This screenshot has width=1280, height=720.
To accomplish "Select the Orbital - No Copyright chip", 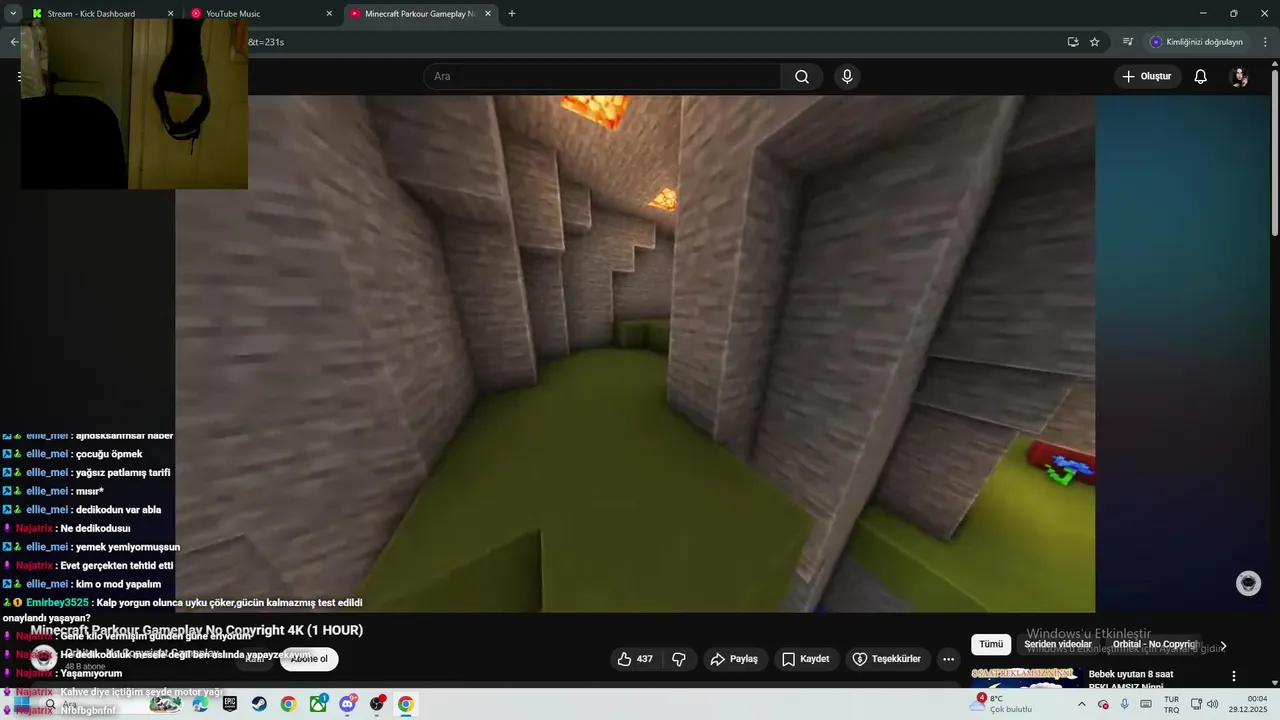I will [x=1155, y=644].
